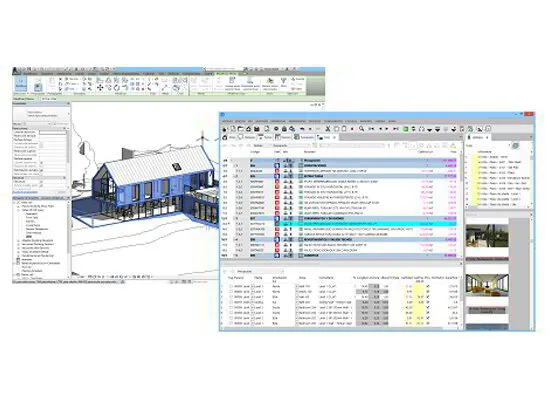Click the circular refresh arrows icon in budget toolbar
Image resolution: width=550 pixels, height=400 pixels.
click(x=422, y=129)
